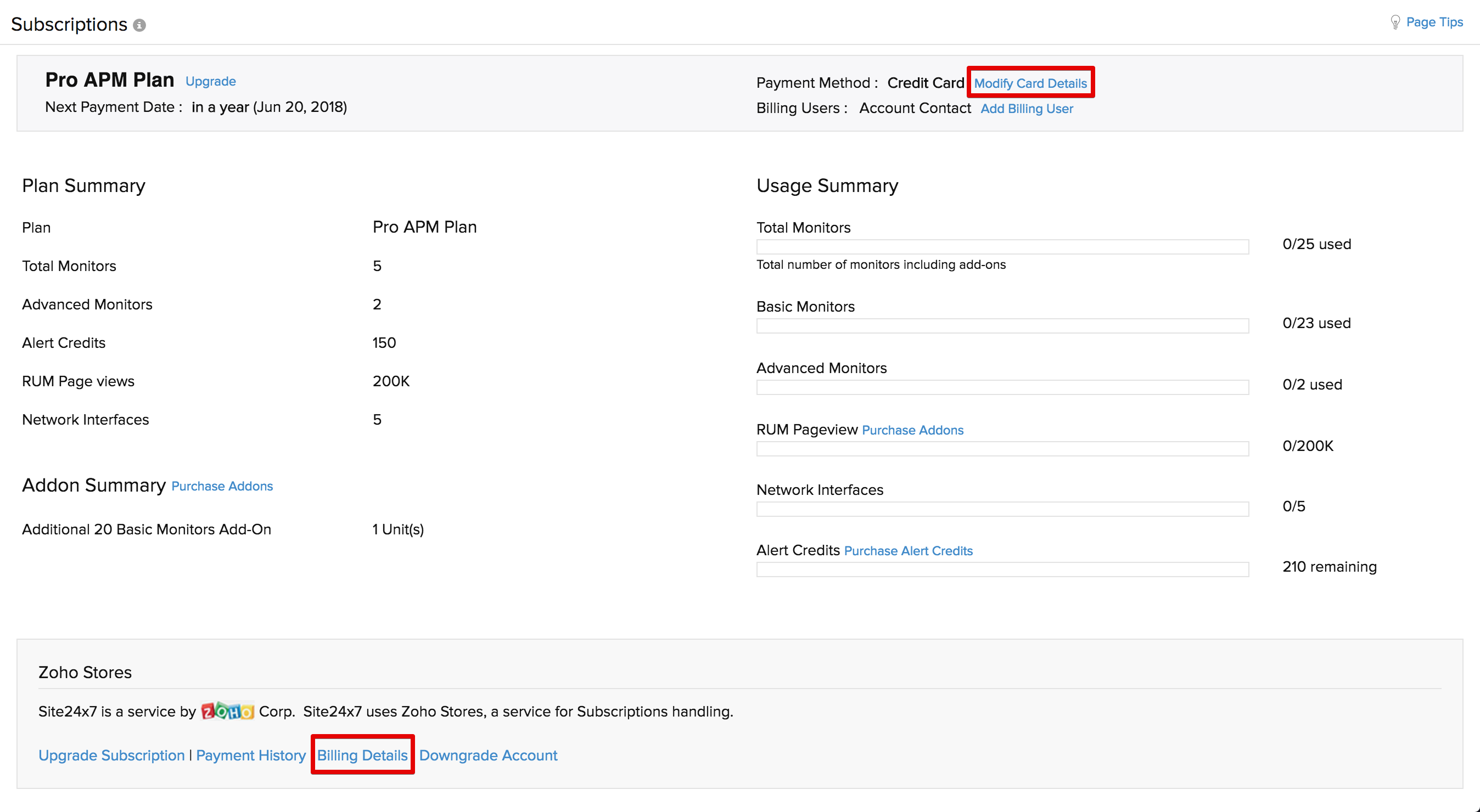Click Upgrade Subscription link

click(x=111, y=755)
